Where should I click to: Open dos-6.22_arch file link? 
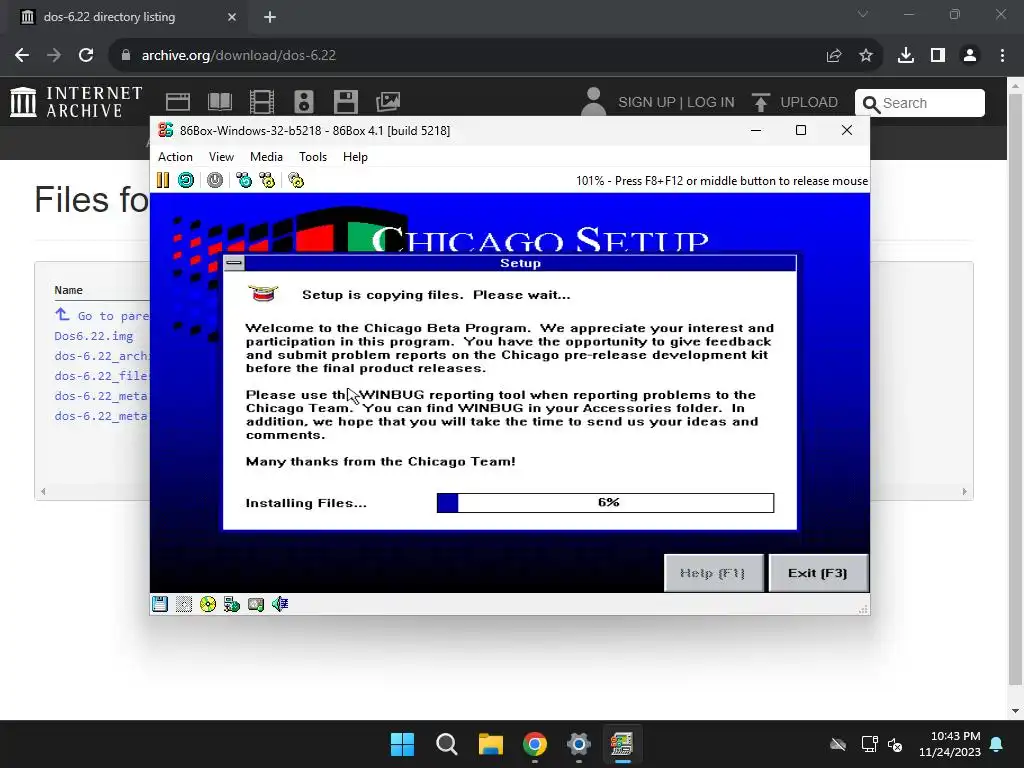[102, 356]
